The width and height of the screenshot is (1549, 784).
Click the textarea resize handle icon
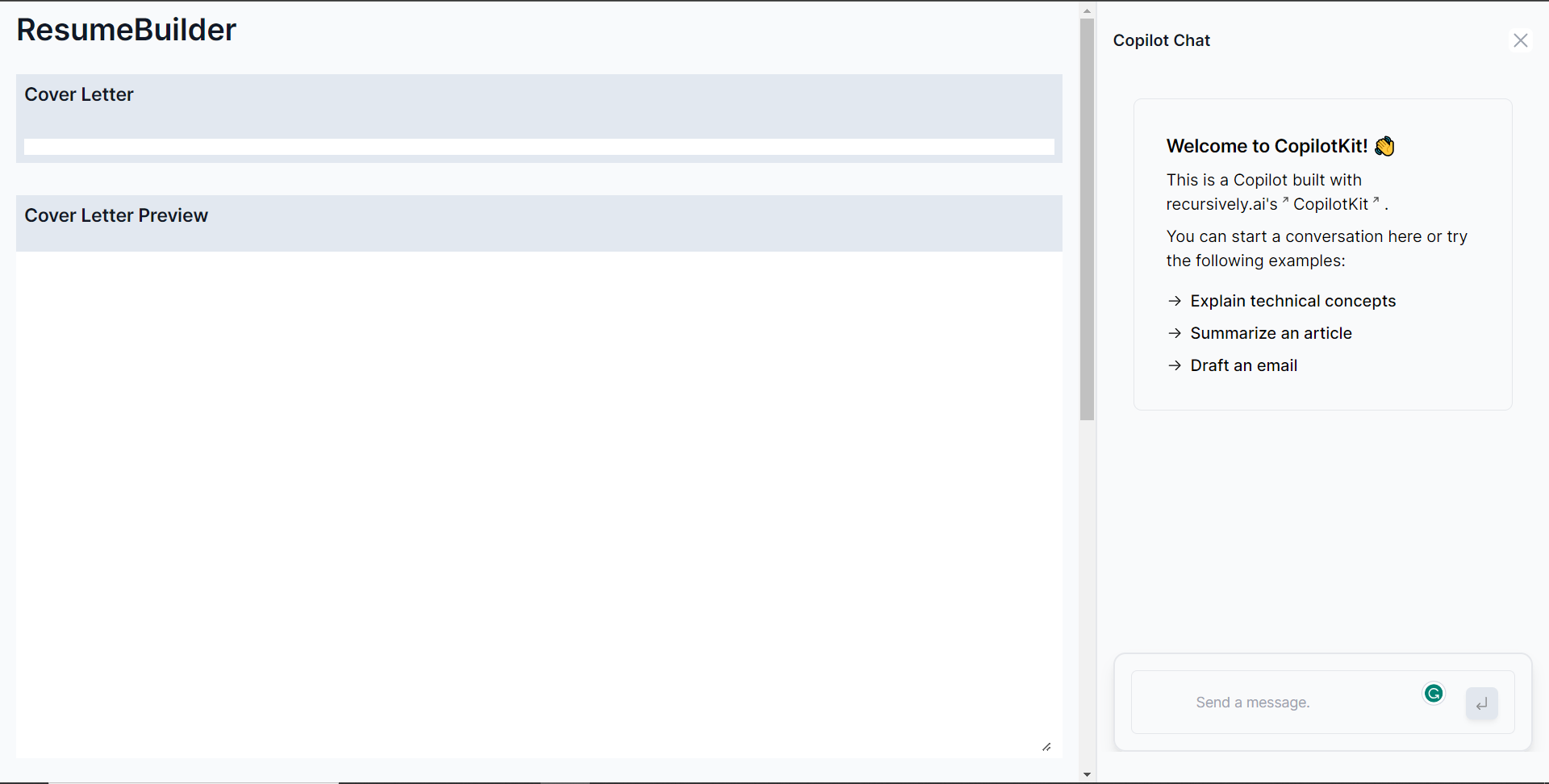click(x=1046, y=747)
